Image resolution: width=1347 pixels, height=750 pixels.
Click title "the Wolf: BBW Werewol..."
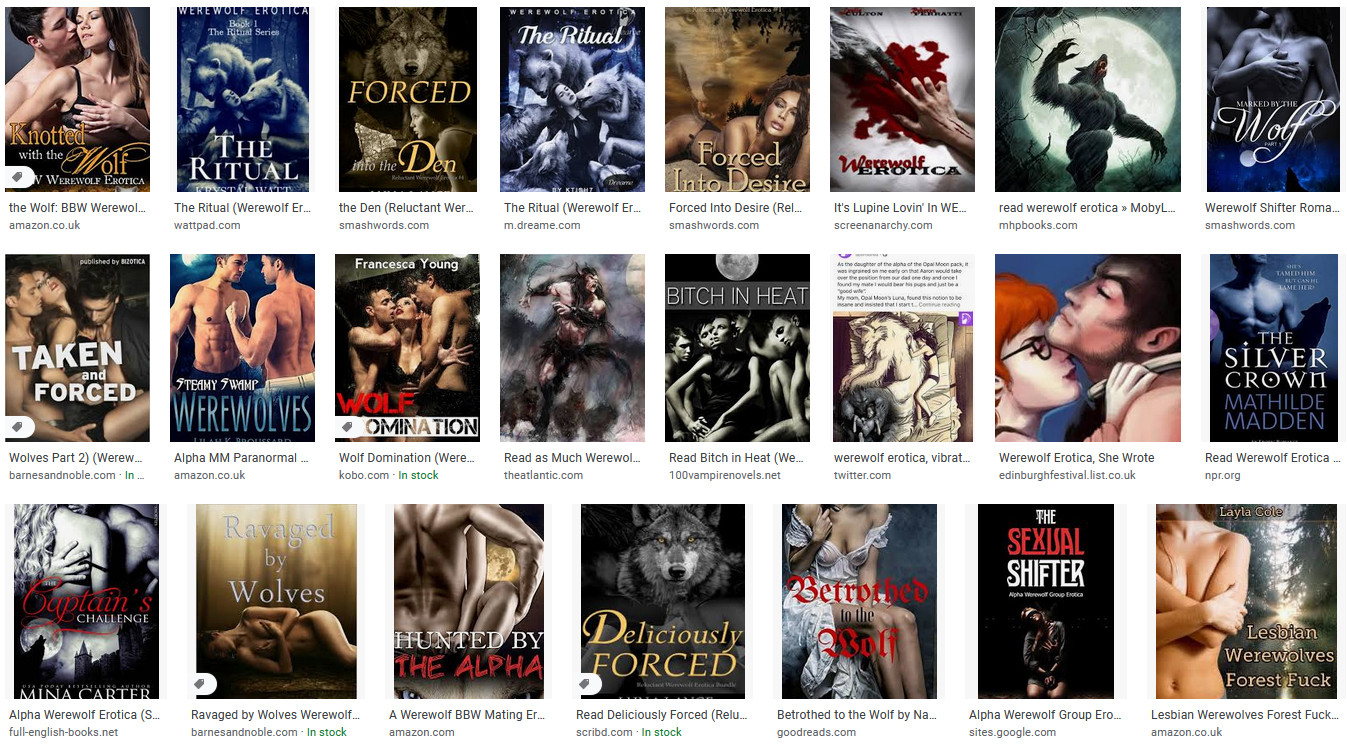click(x=77, y=208)
